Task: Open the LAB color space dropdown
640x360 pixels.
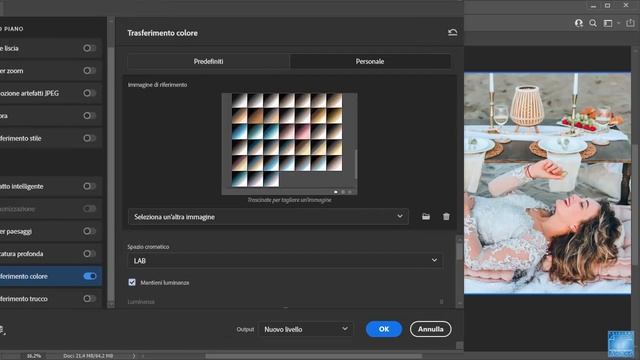Action: point(285,260)
